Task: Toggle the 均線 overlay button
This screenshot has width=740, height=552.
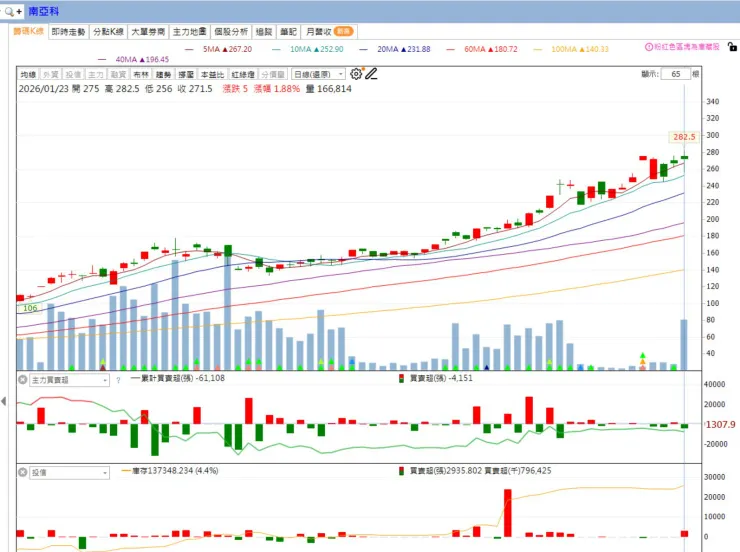Action: 28,74
